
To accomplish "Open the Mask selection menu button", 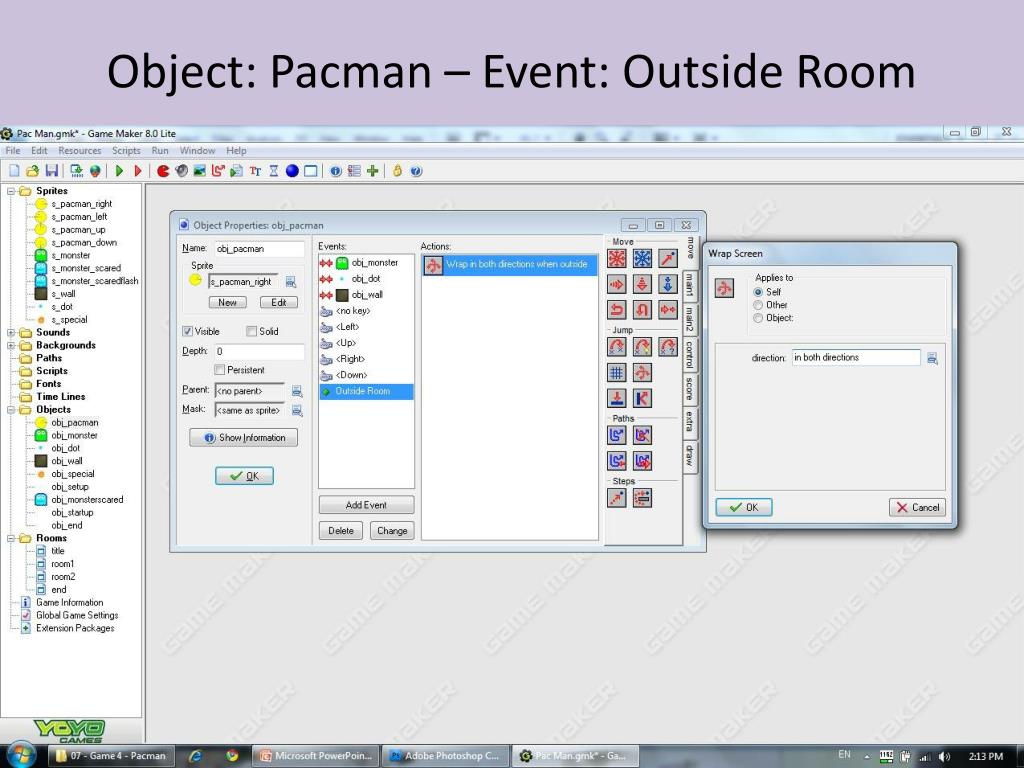I will click(x=297, y=410).
